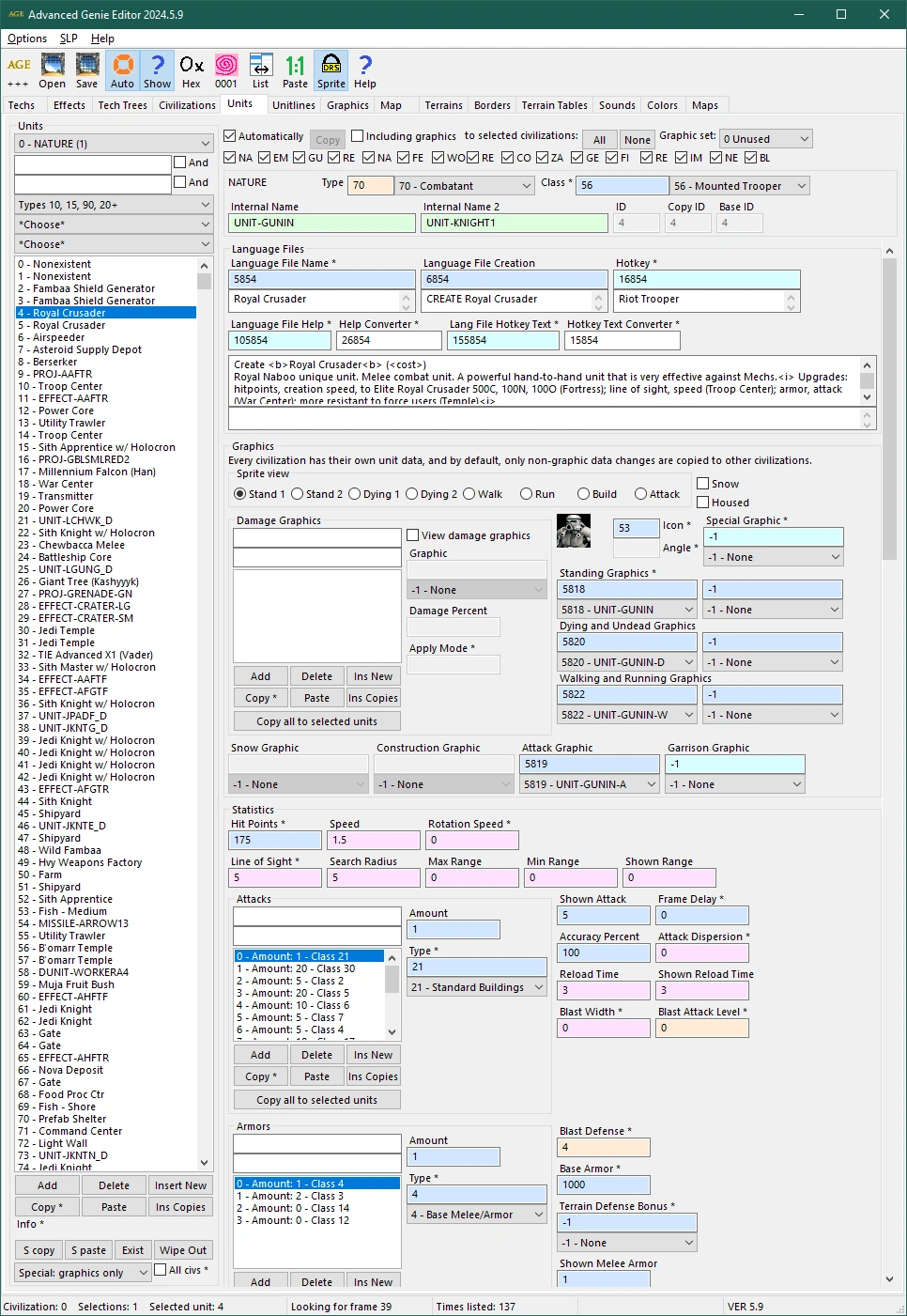Click the None civilizations button
This screenshot has height=1316, width=907.
(x=637, y=140)
